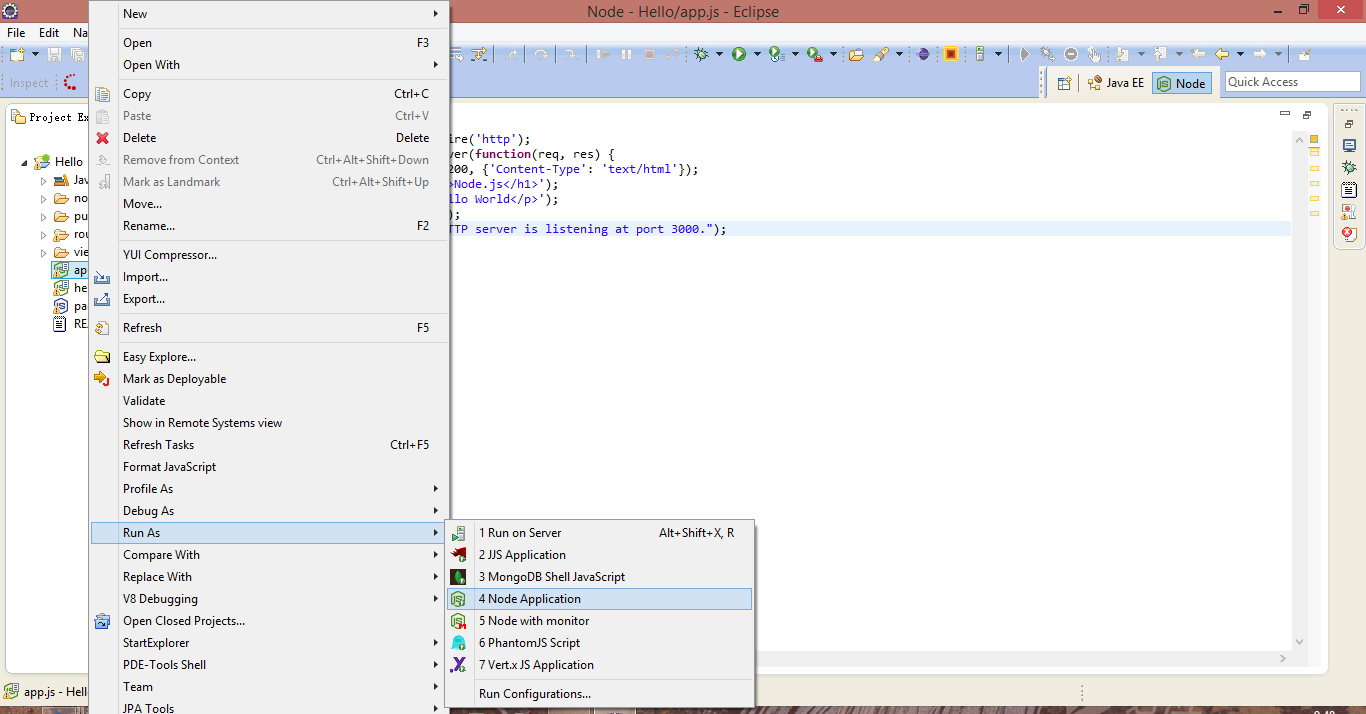Image resolution: width=1366 pixels, height=714 pixels.
Task: Click the MongoDB Shell JavaScript icon
Action: point(459,577)
